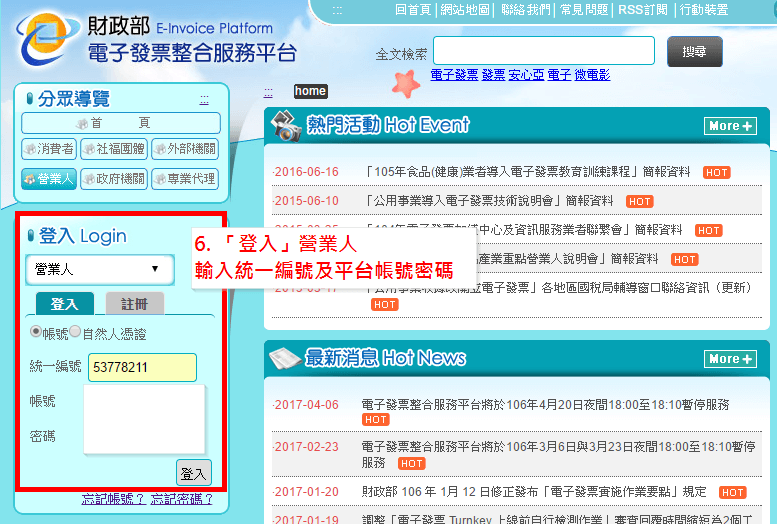Open the 行動裝置 top menu link
Screen dimensions: 777x524
(x=704, y=9)
